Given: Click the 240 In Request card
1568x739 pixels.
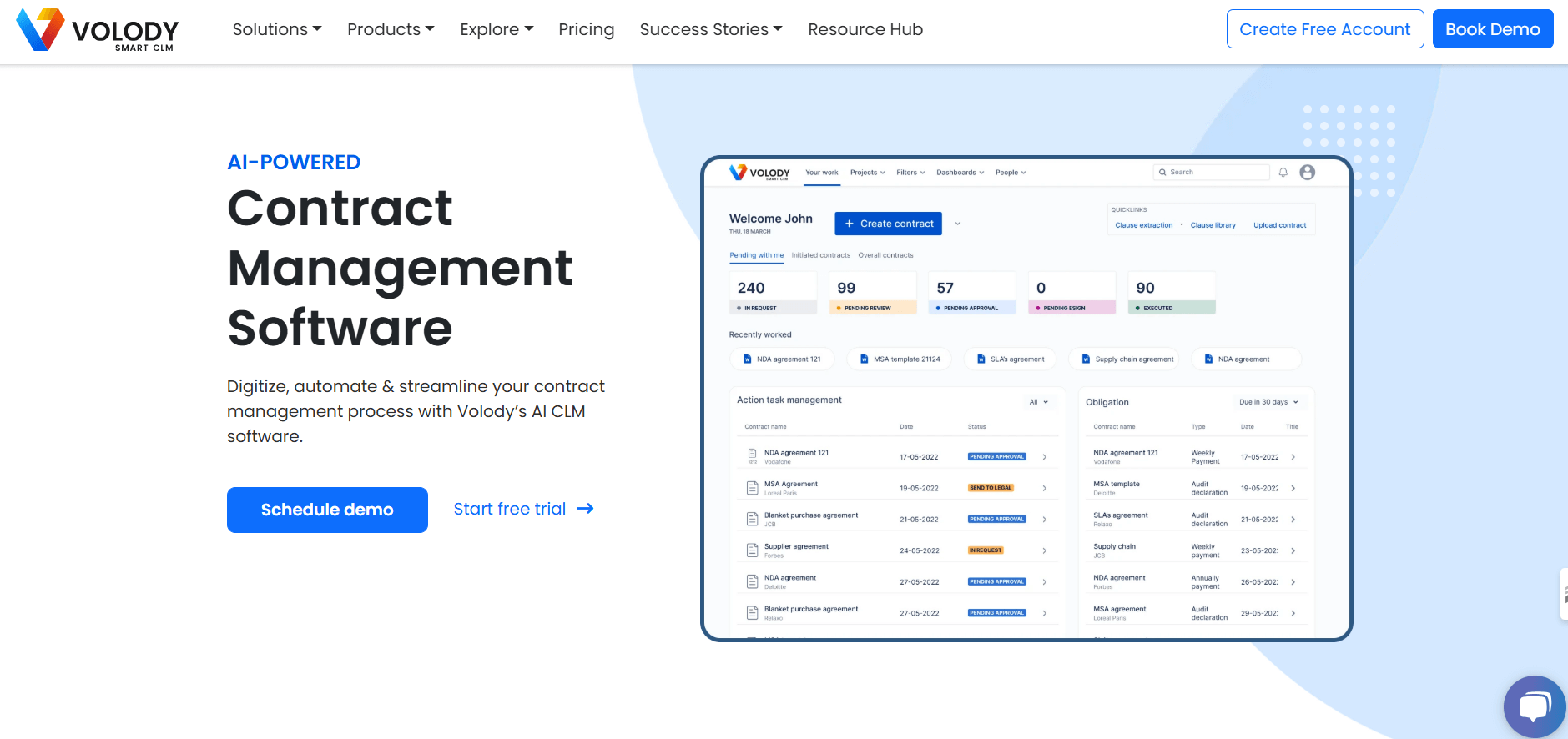Looking at the screenshot, I should point(774,293).
